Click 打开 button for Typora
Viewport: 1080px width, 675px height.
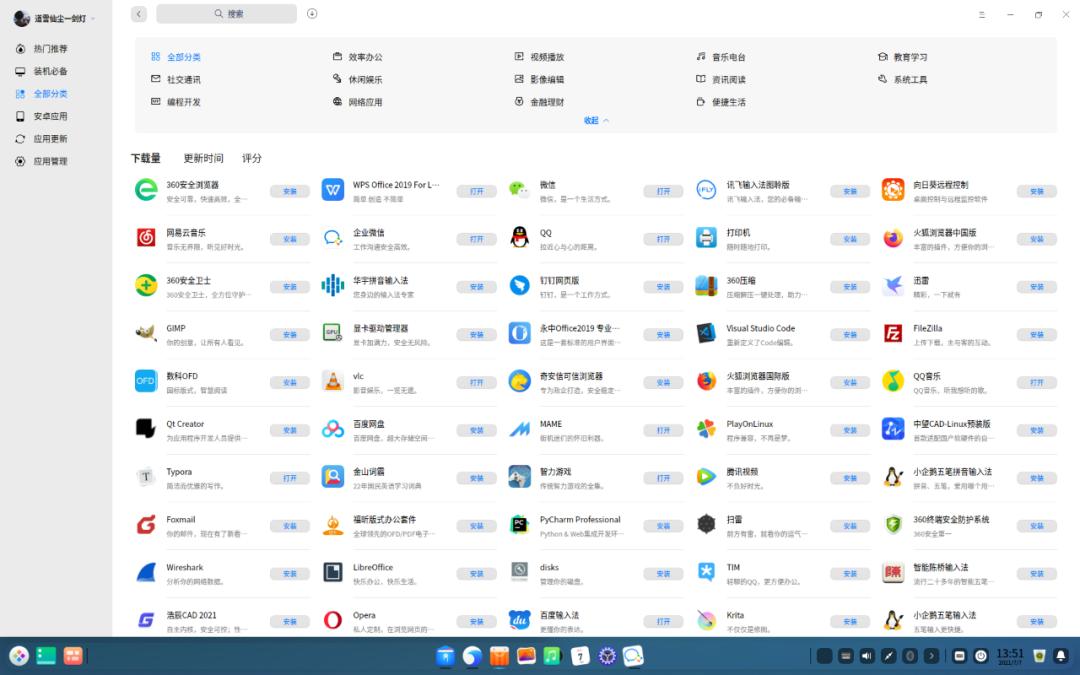coord(290,478)
